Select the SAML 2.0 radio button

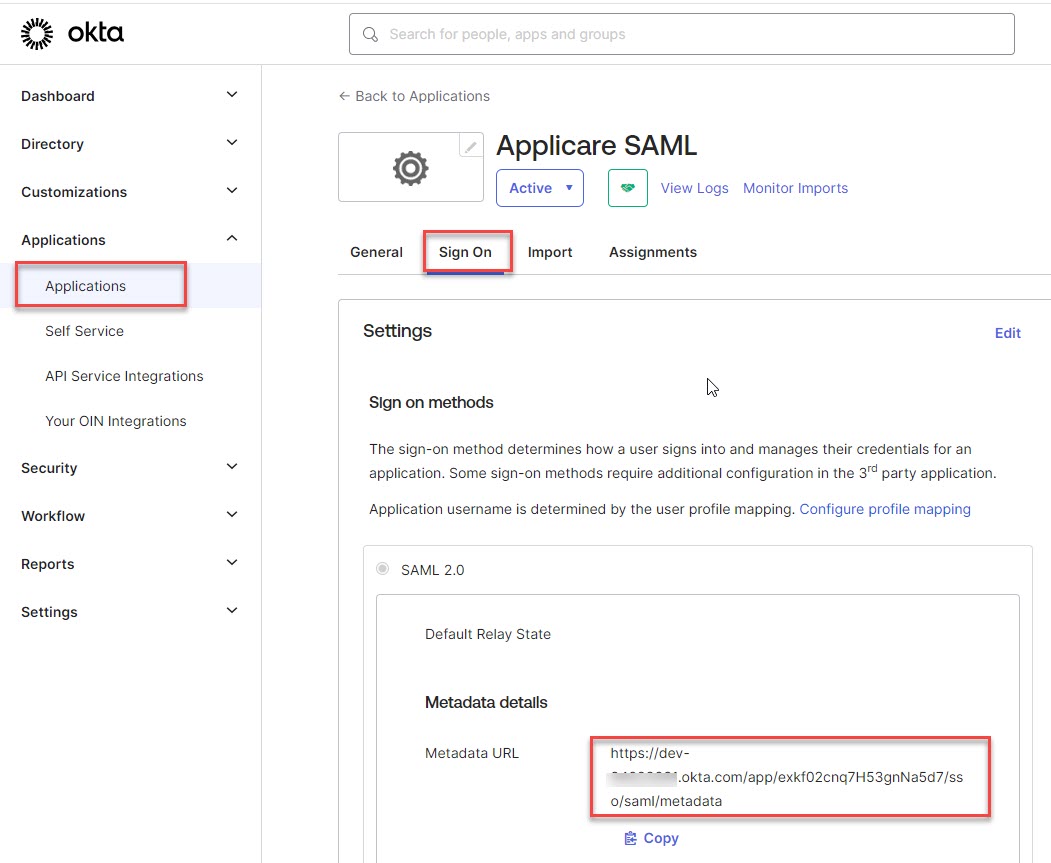[383, 569]
